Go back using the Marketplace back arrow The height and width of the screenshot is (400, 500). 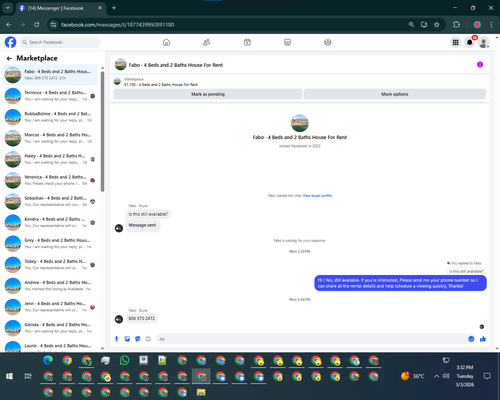coord(9,59)
